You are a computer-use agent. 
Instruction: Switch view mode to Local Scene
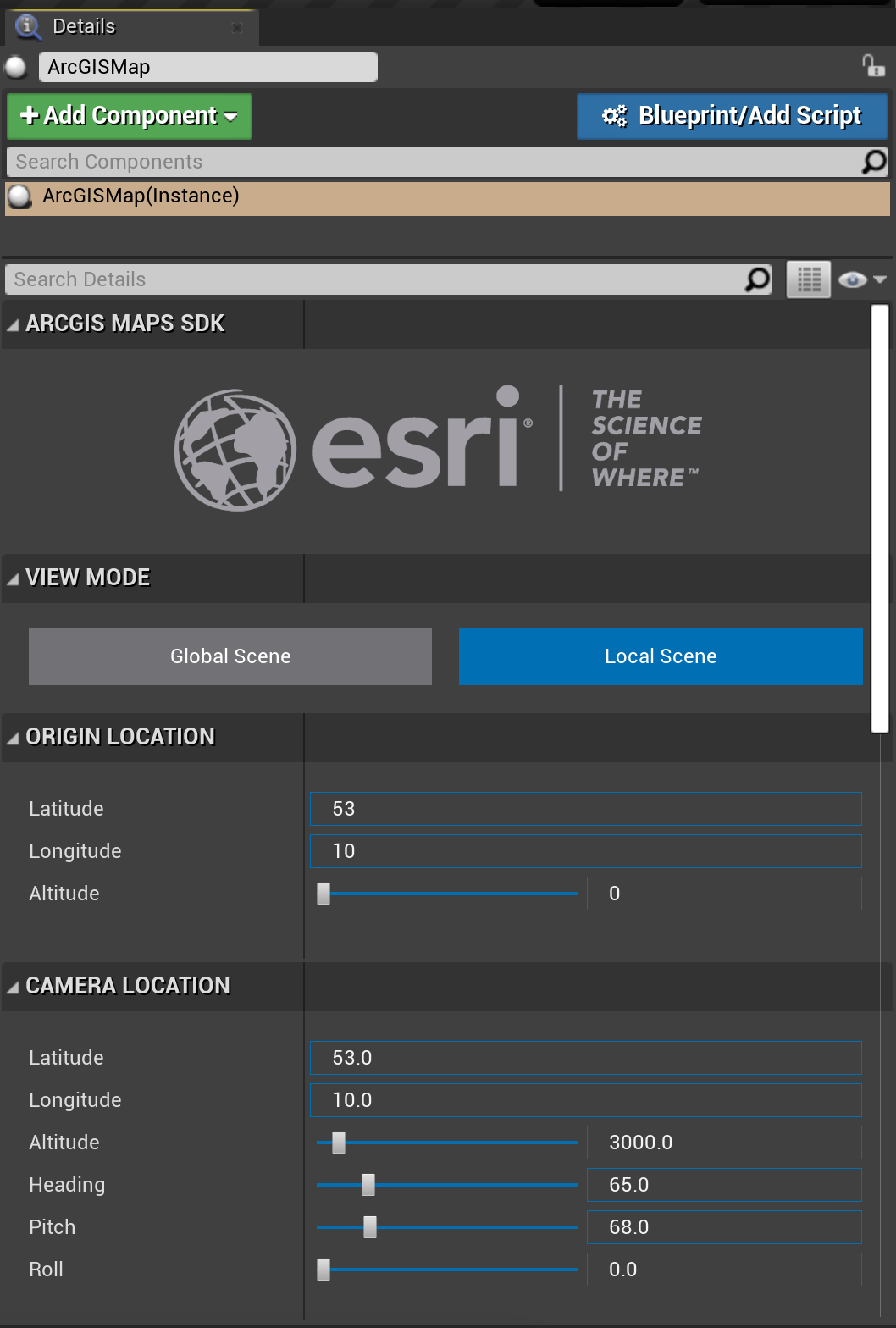661,656
